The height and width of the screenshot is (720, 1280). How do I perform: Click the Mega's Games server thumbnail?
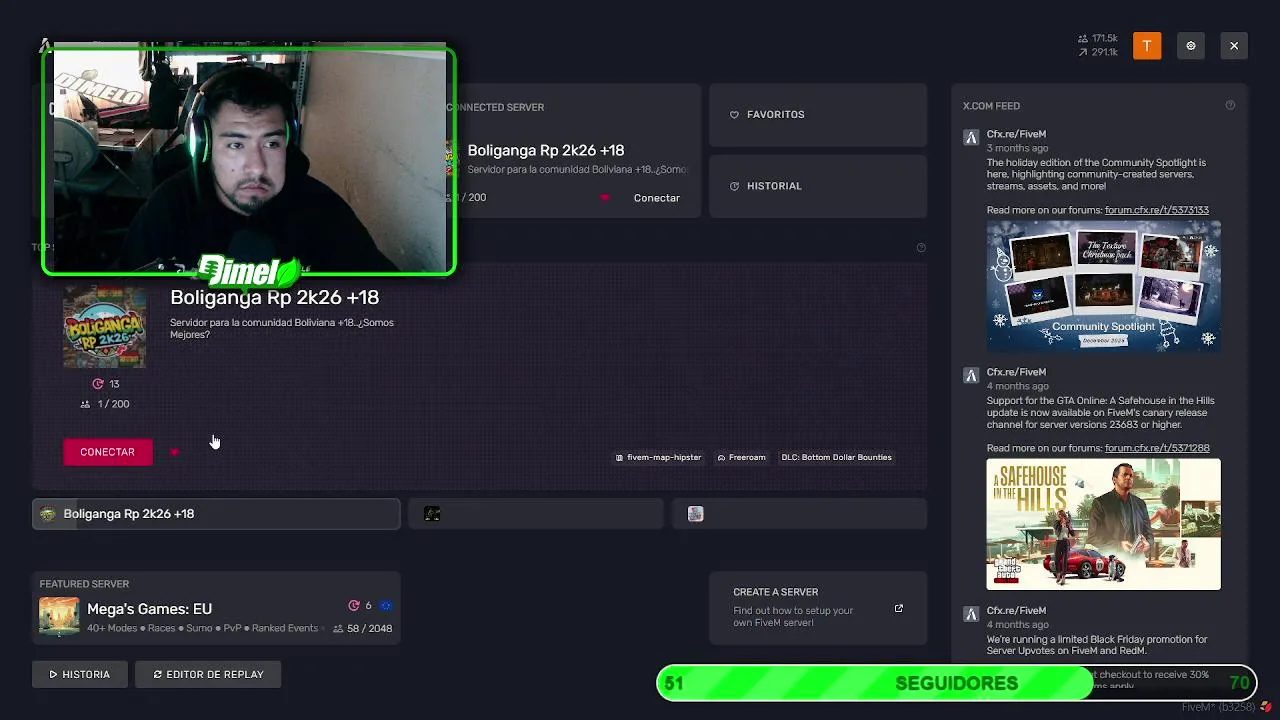click(x=59, y=617)
